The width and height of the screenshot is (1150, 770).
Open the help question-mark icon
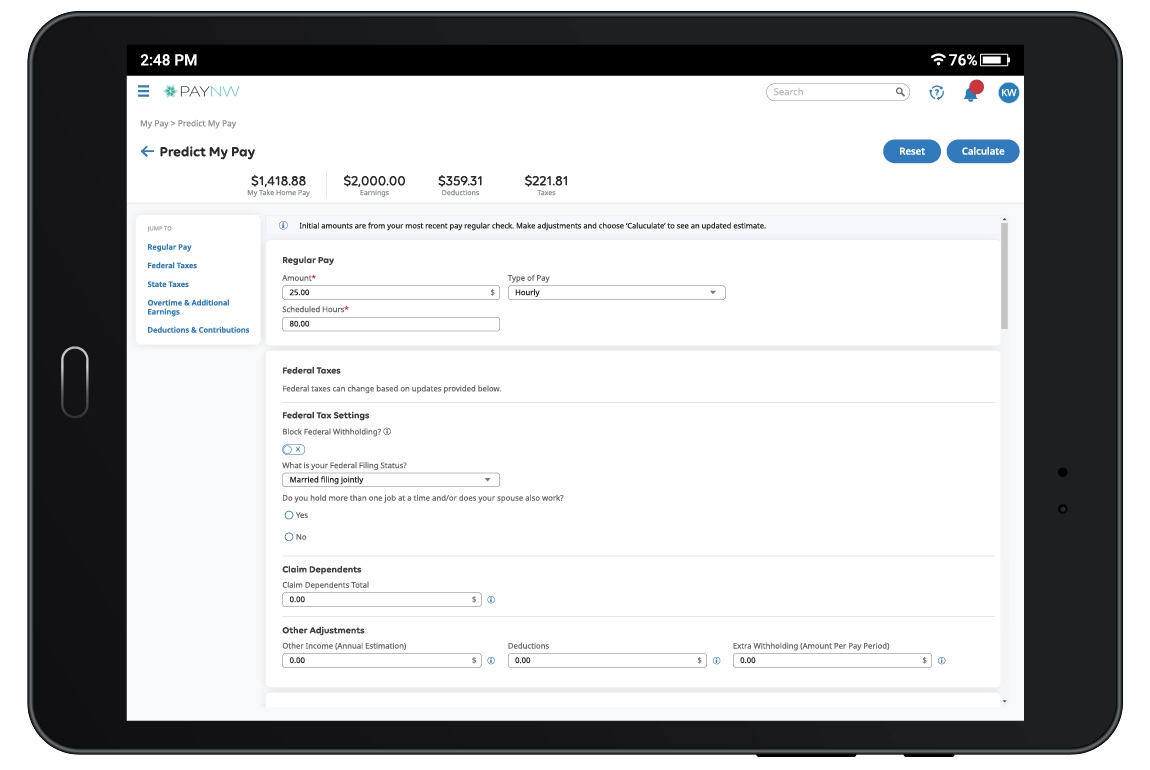pos(937,92)
